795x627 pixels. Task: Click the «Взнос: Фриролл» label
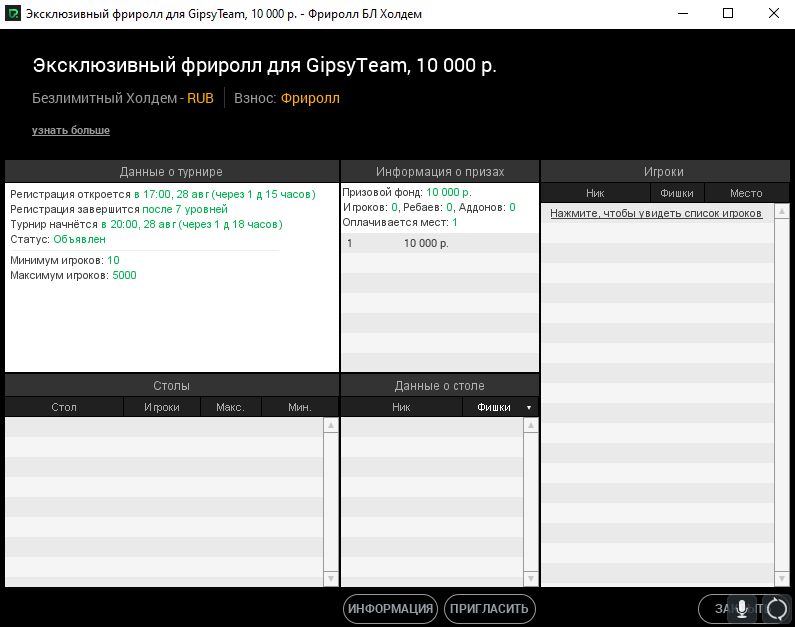(287, 98)
